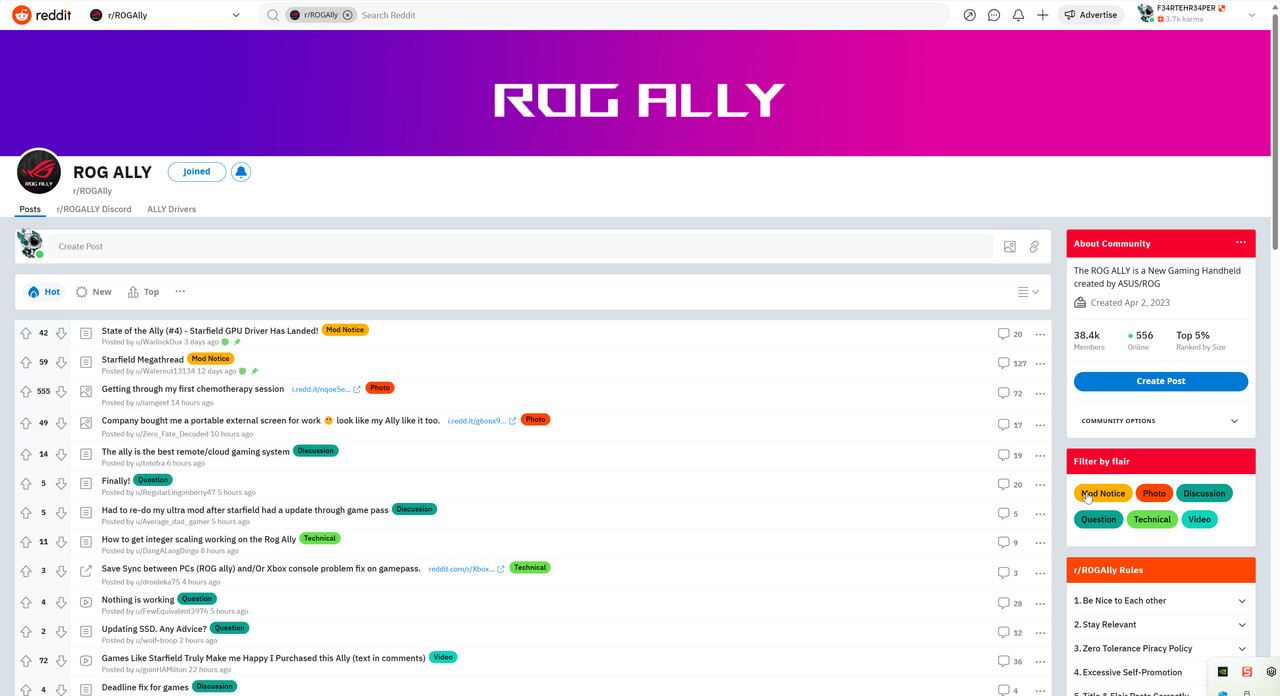Open the notifications bell in top bar
1280x696 pixels.
coord(1018,15)
